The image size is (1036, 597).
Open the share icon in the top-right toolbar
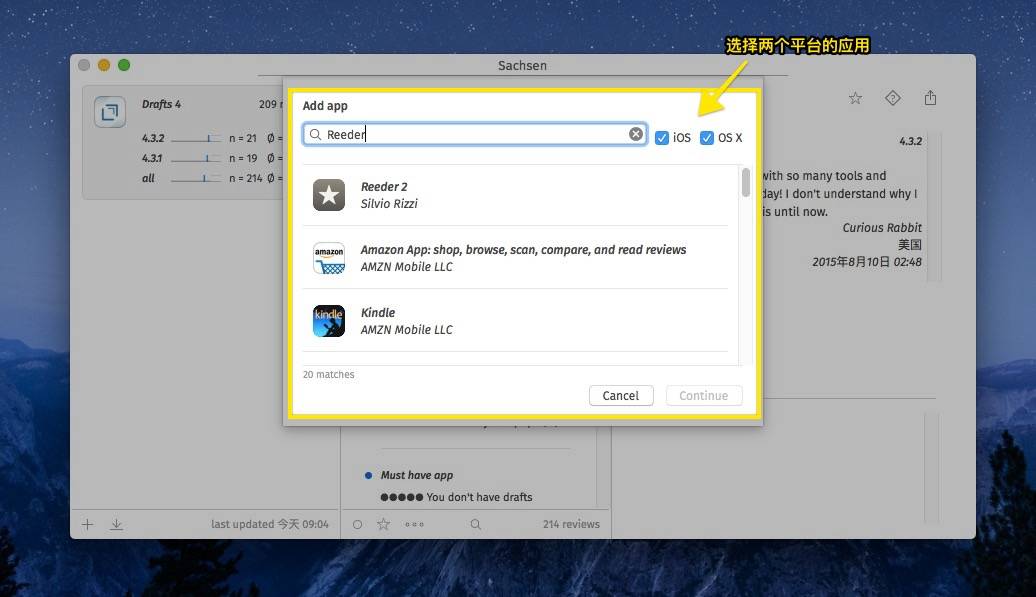(930, 98)
